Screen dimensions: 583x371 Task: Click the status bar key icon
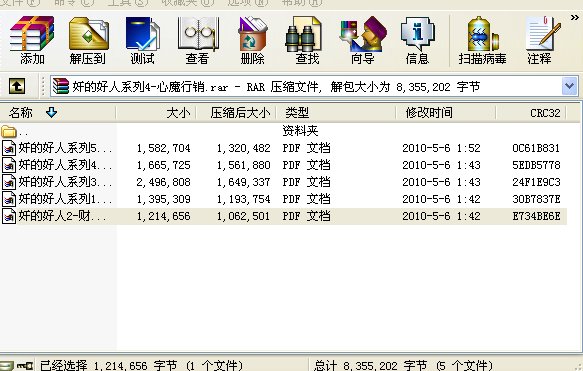(25, 366)
